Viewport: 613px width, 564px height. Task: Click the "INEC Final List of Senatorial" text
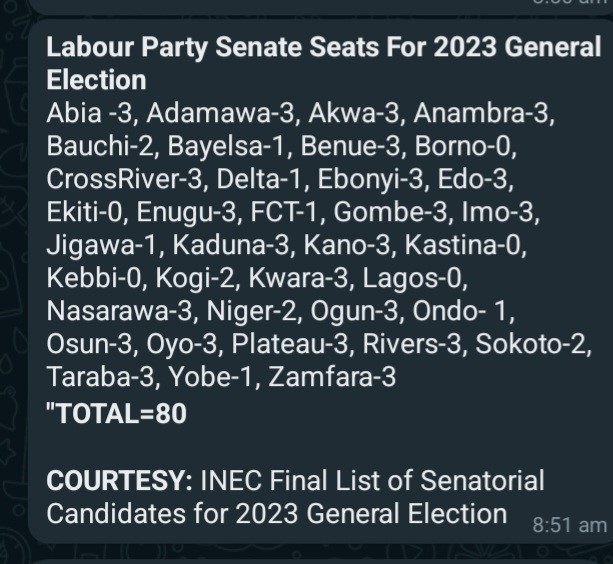(373, 480)
